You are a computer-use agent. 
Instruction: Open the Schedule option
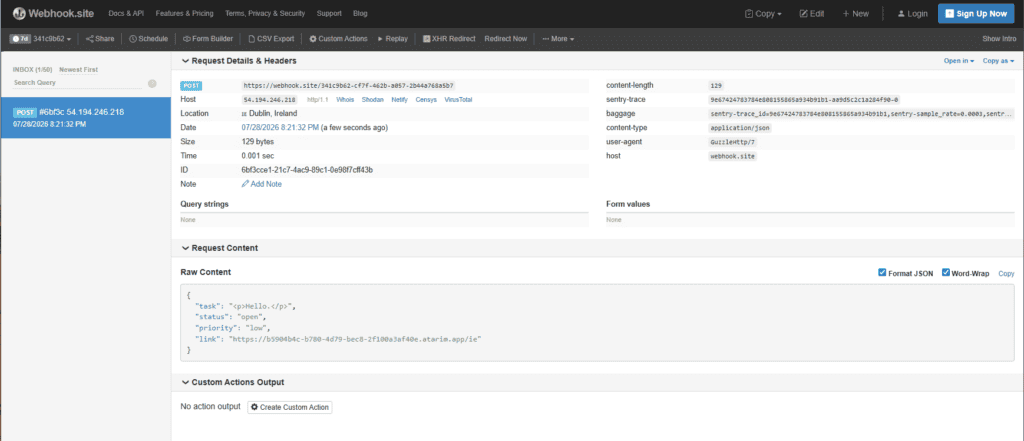click(x=149, y=39)
